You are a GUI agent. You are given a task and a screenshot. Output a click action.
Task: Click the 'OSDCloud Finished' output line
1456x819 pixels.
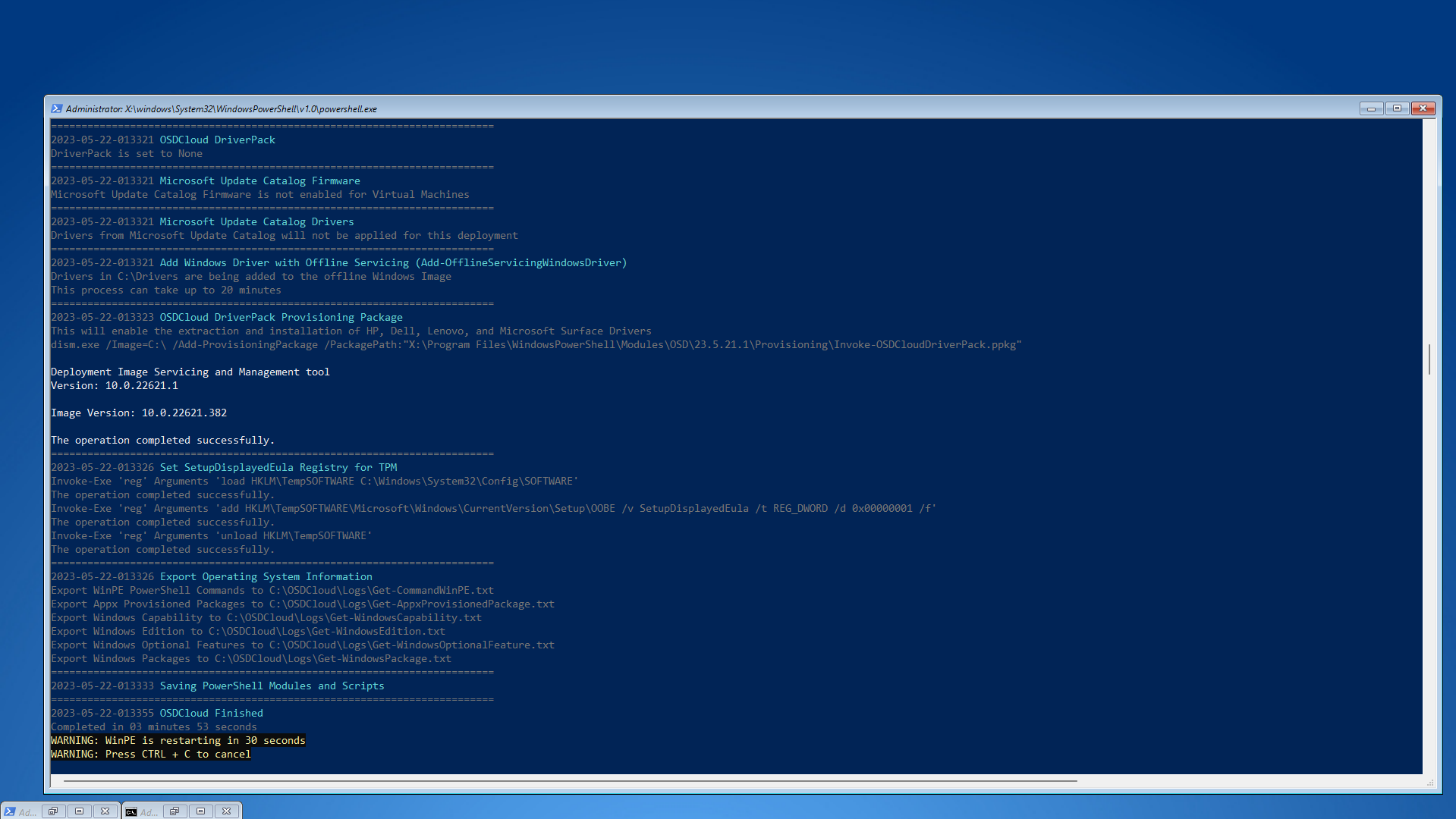[x=211, y=713]
